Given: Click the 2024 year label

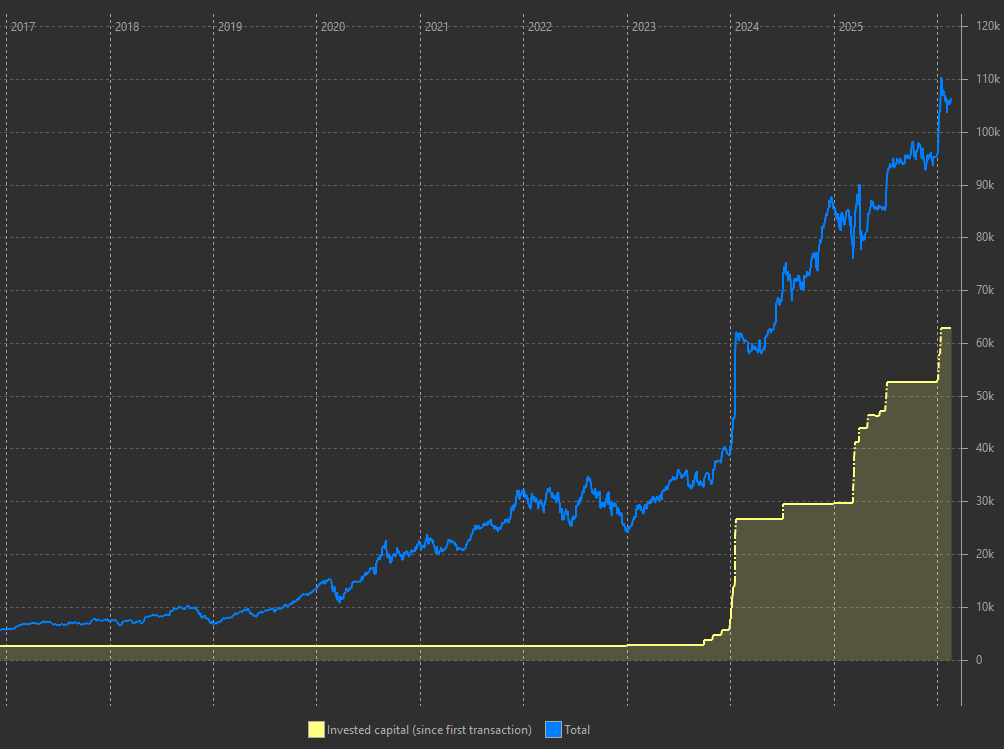Looking at the screenshot, I should pyautogui.click(x=747, y=27).
